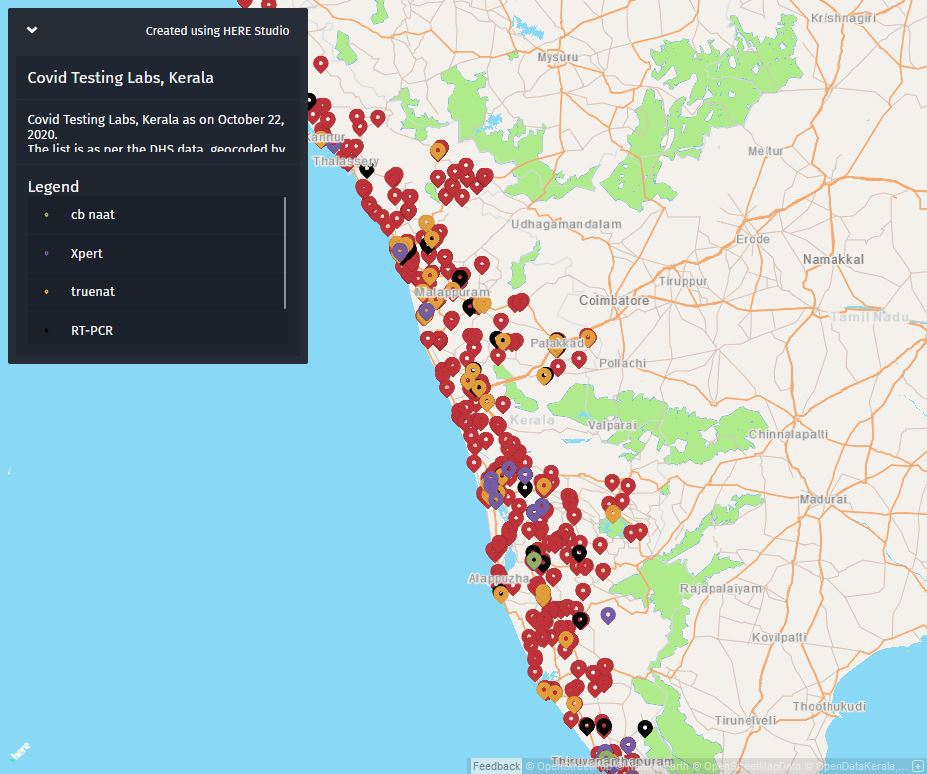This screenshot has width=927, height=774.
Task: Click the green marker above Alappuzha label
Action: pos(535,558)
